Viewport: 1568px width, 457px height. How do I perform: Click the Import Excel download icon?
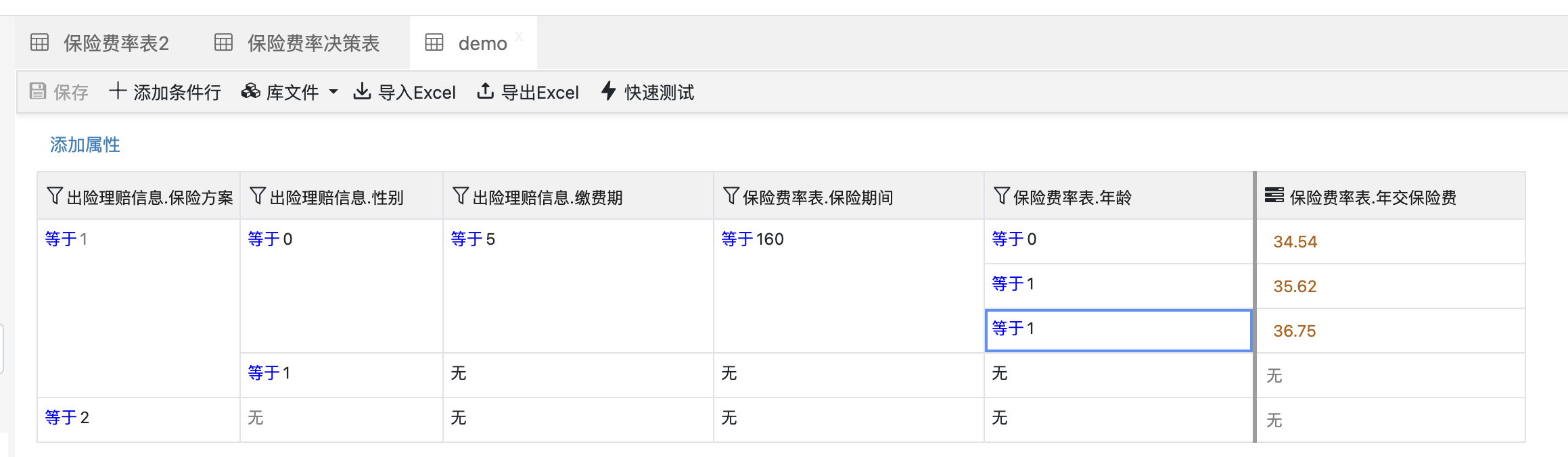coord(363,91)
